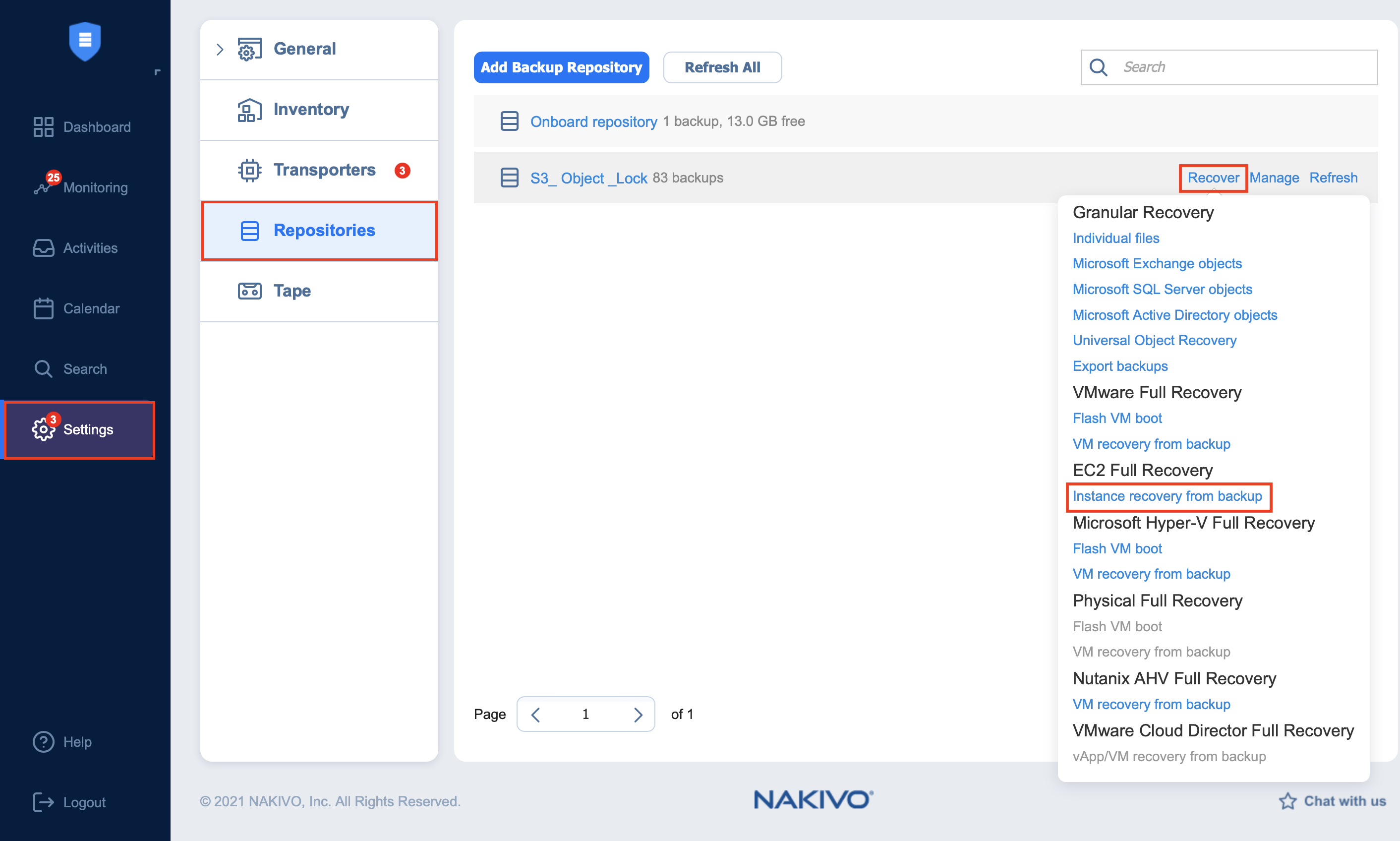
Task: Open the Onboard repository link
Action: click(593, 121)
